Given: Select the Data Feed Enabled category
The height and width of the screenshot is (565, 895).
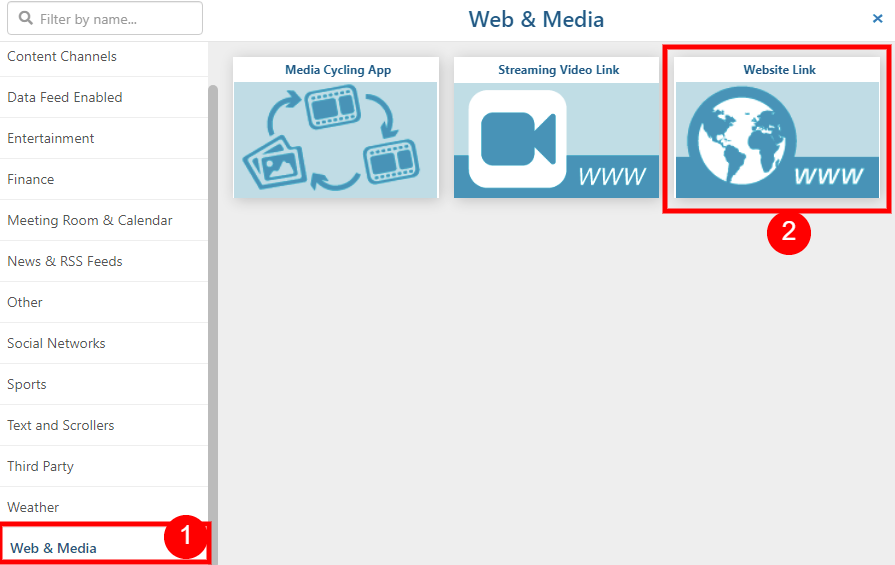Looking at the screenshot, I should pyautogui.click(x=104, y=98).
